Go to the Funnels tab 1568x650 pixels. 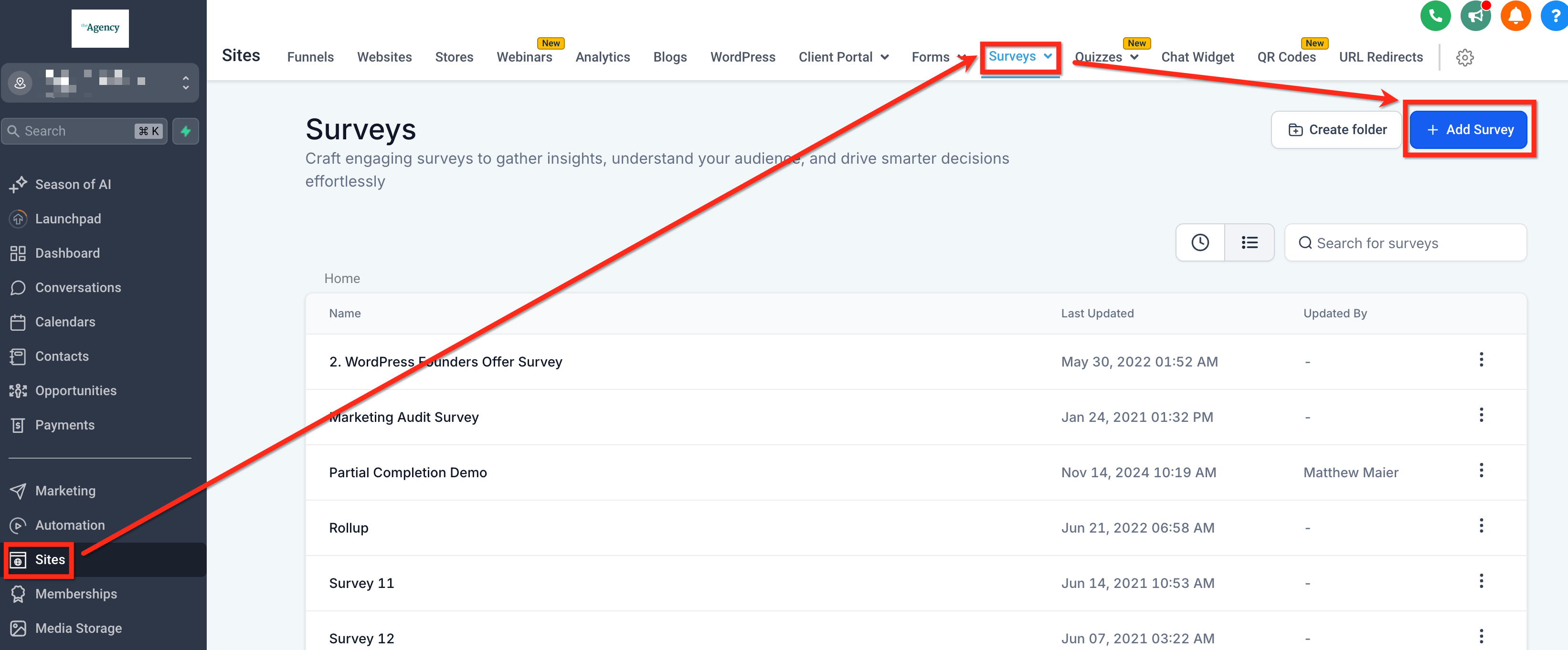(310, 57)
